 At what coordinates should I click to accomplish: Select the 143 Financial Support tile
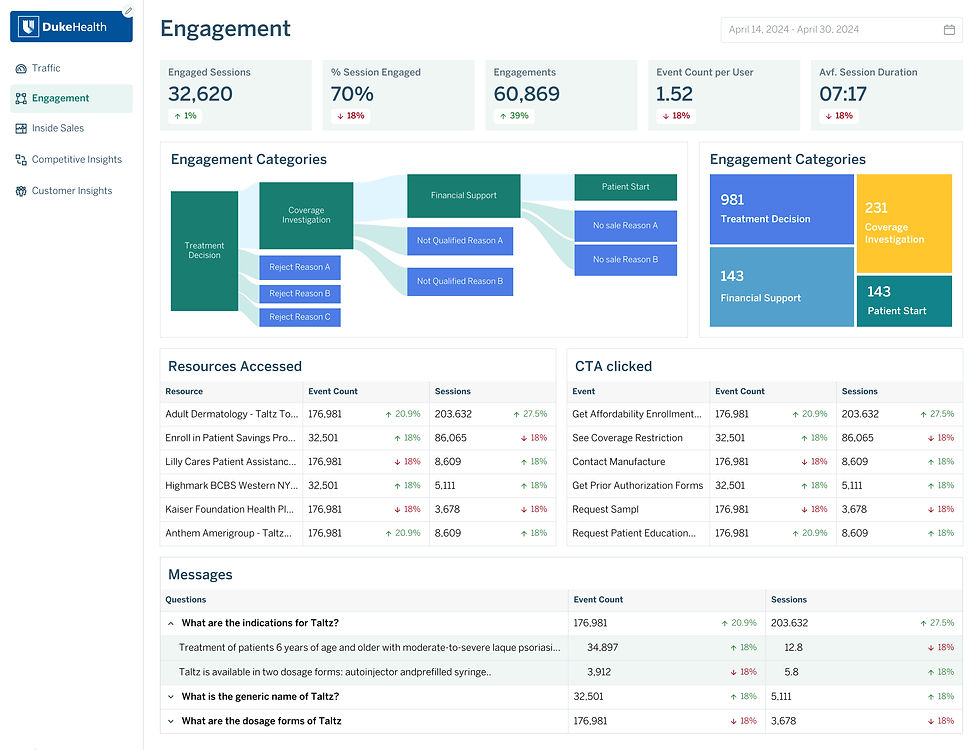point(782,287)
